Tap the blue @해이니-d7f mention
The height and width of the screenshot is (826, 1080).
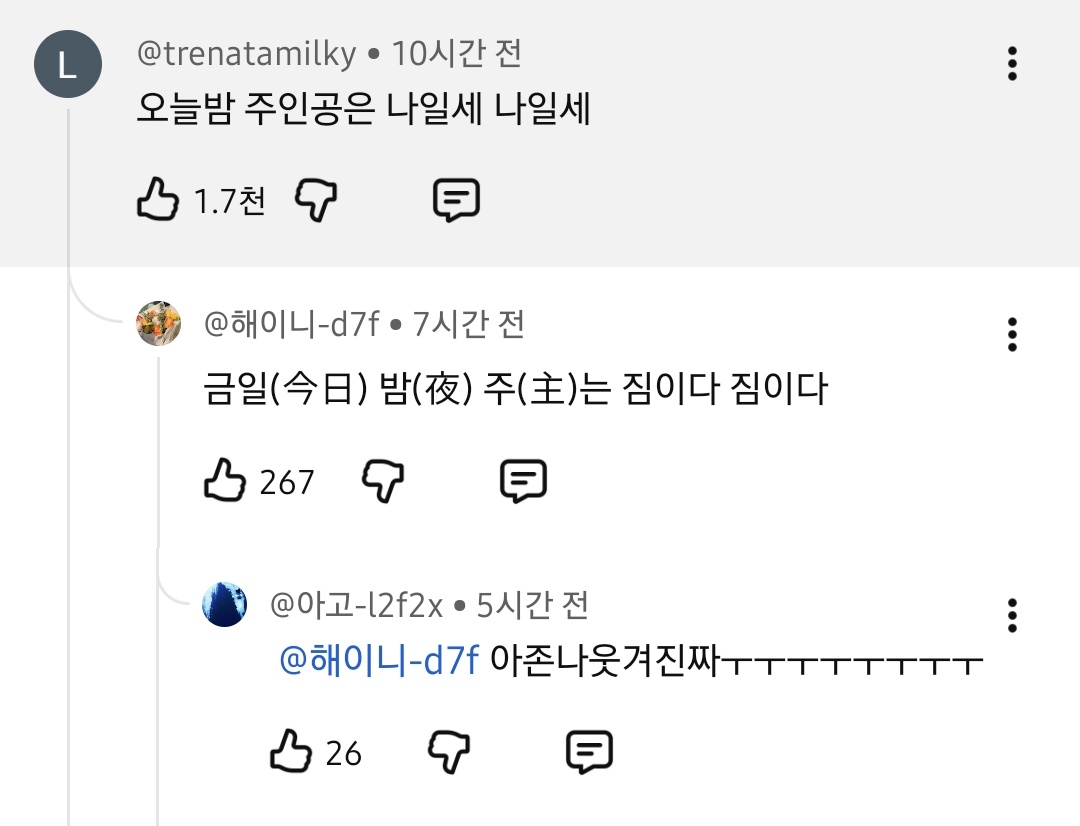[x=379, y=662]
